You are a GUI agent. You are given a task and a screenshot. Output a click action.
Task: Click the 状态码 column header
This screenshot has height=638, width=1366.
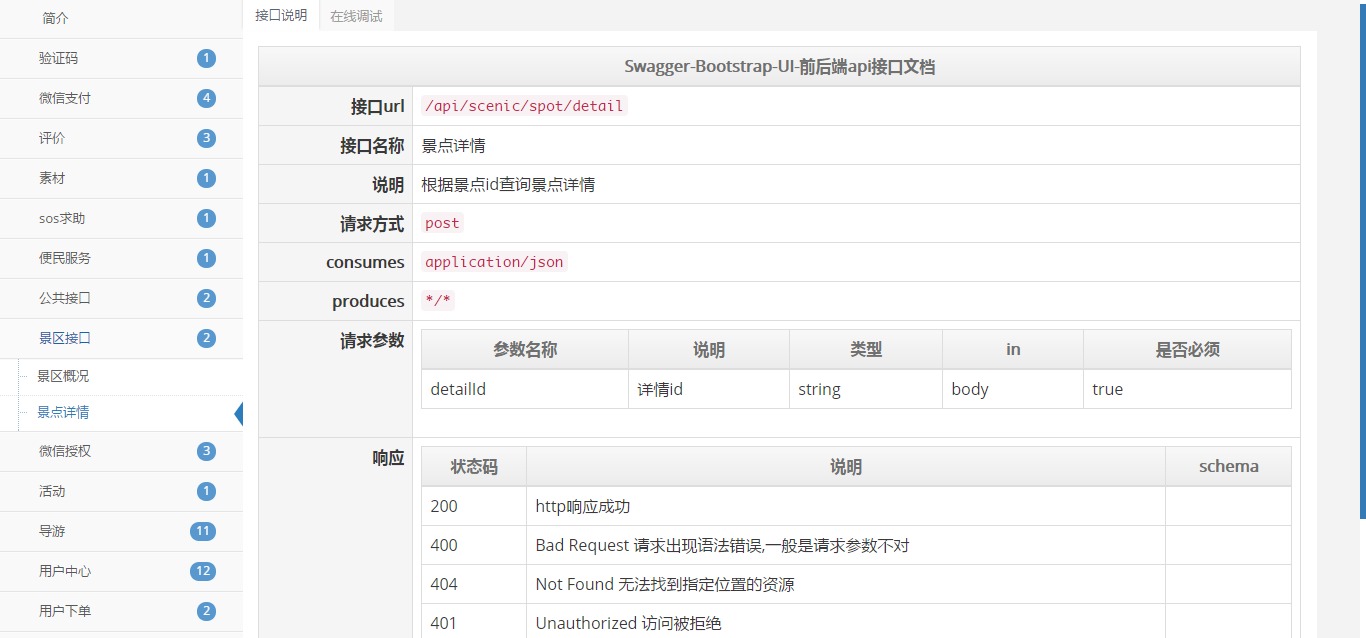[x=474, y=466]
